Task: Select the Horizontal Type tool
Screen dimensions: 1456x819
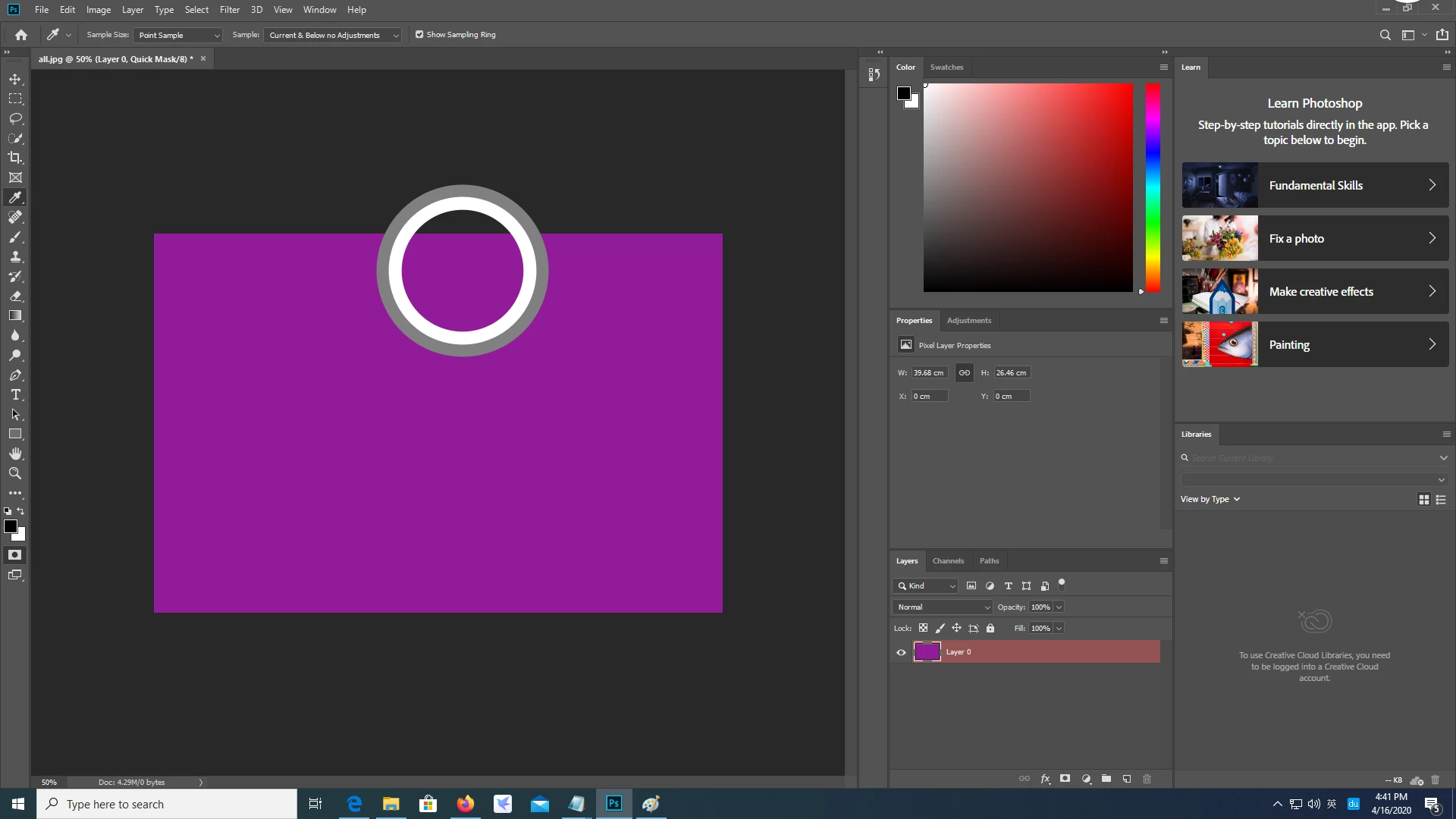Action: (15, 394)
